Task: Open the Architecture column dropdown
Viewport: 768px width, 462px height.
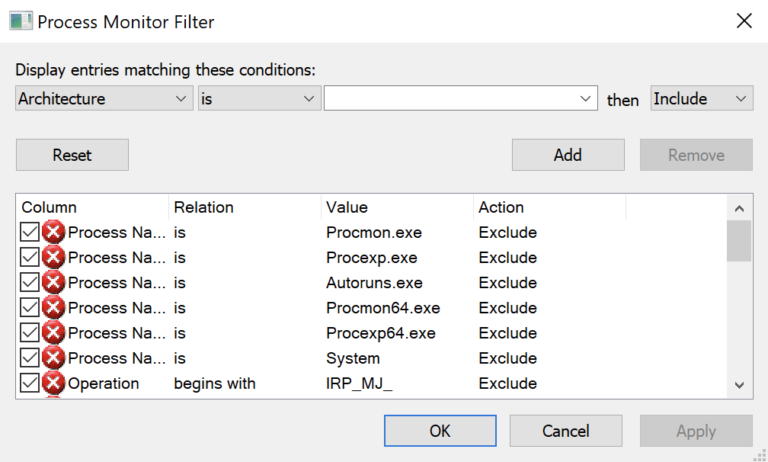Action: coord(104,98)
